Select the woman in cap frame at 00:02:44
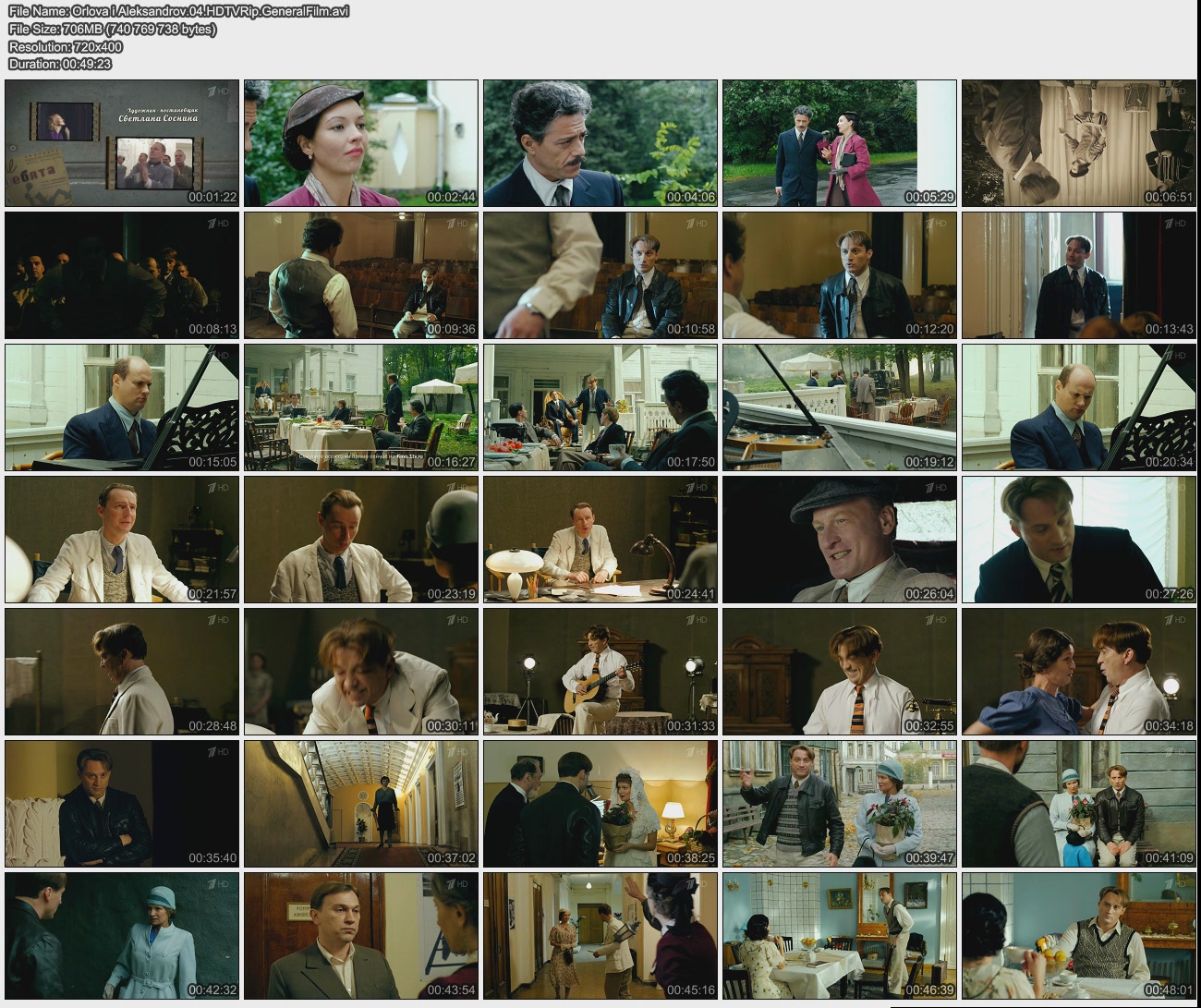Image resolution: width=1201 pixels, height=1008 pixels. click(360, 143)
